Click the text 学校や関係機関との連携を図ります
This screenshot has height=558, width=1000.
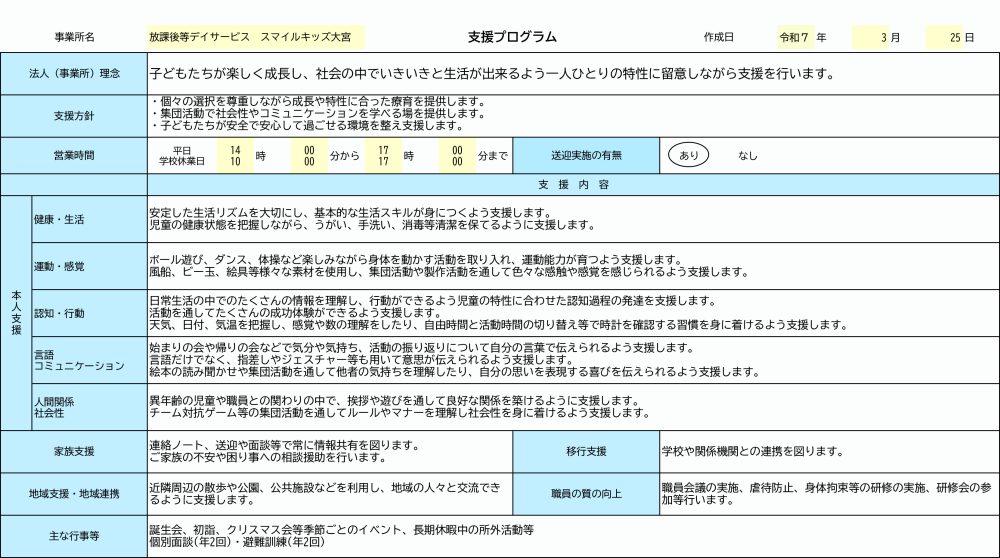tap(753, 452)
